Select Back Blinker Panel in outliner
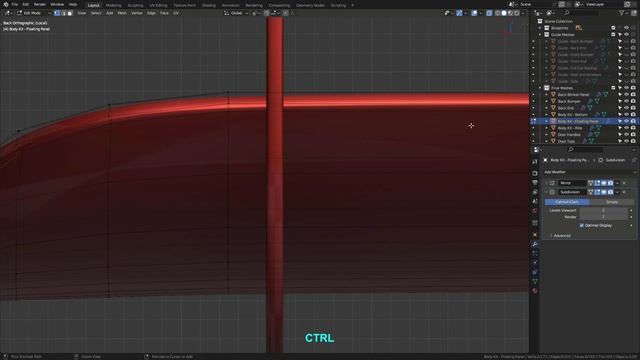The height and width of the screenshot is (360, 640). [573, 95]
